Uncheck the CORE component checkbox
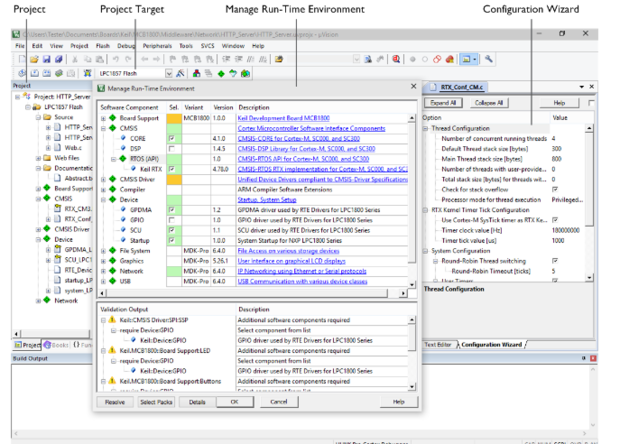The height and width of the screenshot is (444, 620). point(171,138)
